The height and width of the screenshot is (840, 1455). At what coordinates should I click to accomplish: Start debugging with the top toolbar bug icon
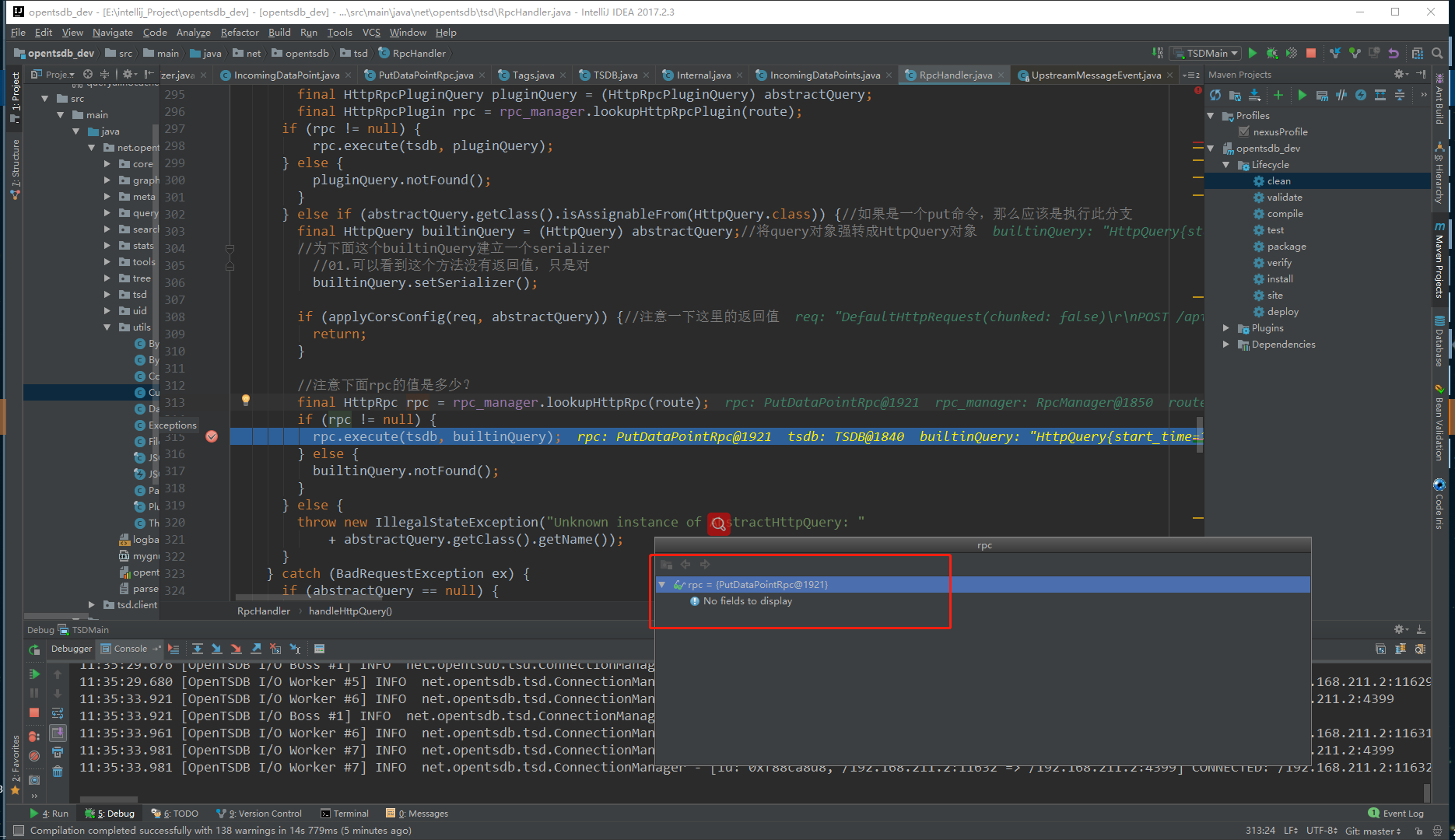pos(1272,53)
